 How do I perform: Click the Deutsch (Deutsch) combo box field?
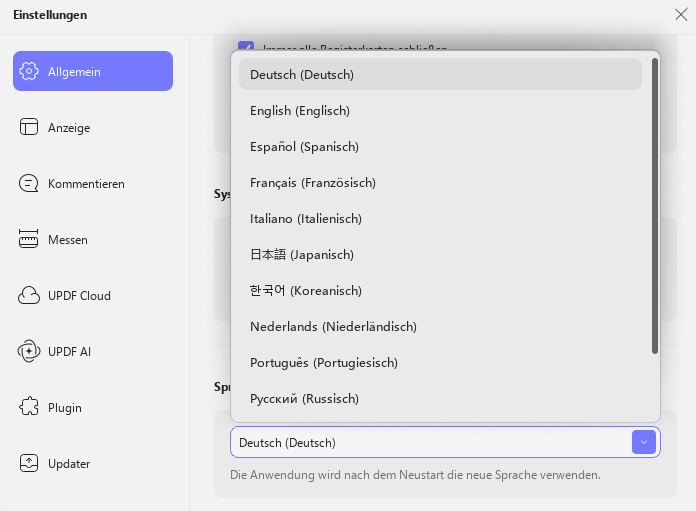445,442
